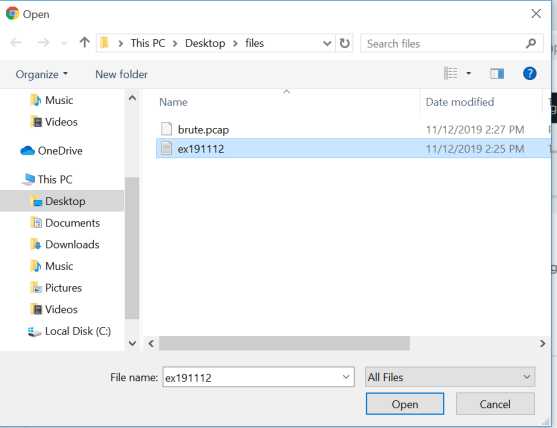This screenshot has height=428, width=557.
Task: Open Local Disk (C:) in sidebar
Action: pyautogui.click(x=69, y=331)
